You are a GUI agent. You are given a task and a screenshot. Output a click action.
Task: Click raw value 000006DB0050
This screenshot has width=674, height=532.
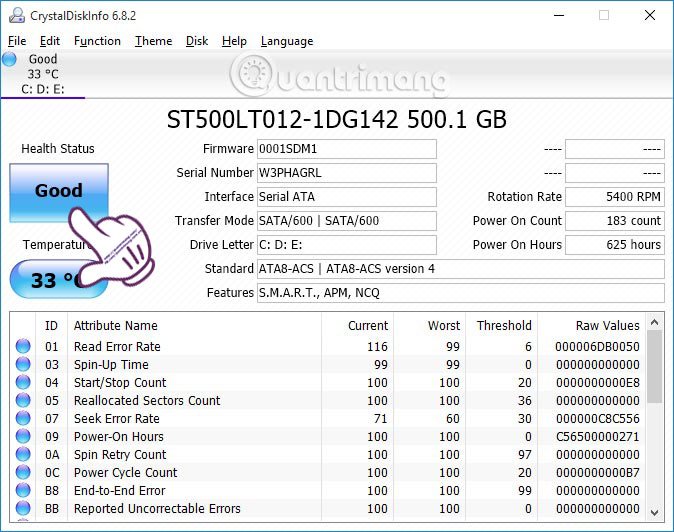(597, 346)
